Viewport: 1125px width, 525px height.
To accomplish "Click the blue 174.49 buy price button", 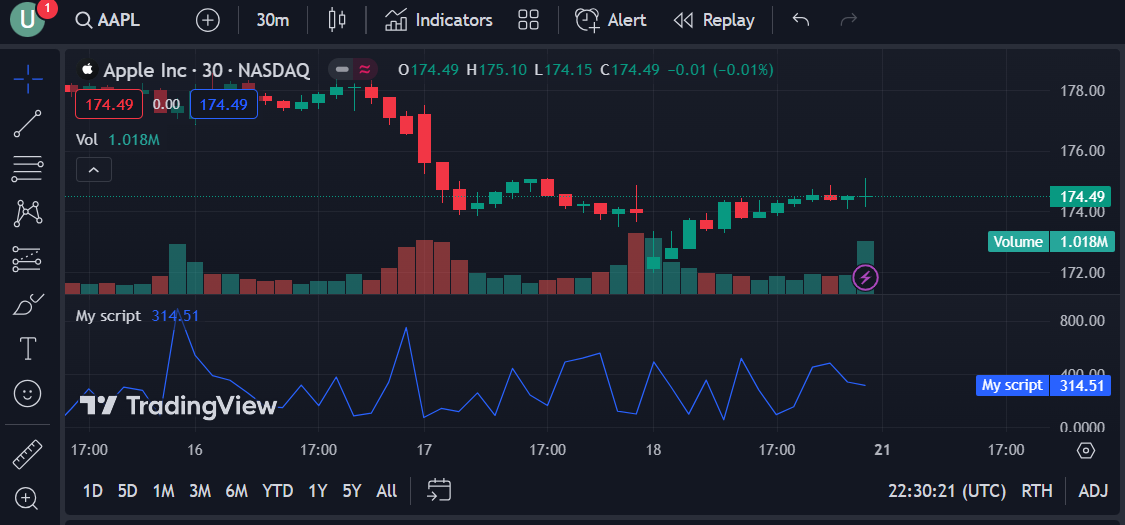I will 223,105.
